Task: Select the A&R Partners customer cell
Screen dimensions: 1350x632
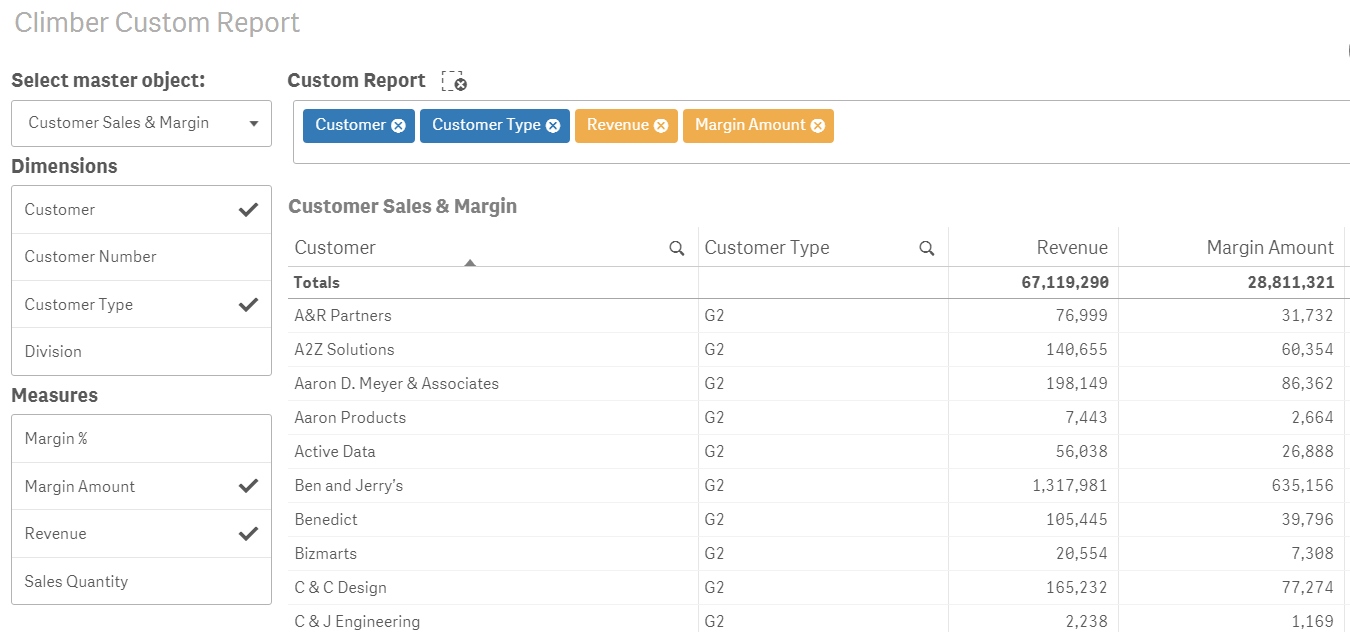Action: coord(493,316)
